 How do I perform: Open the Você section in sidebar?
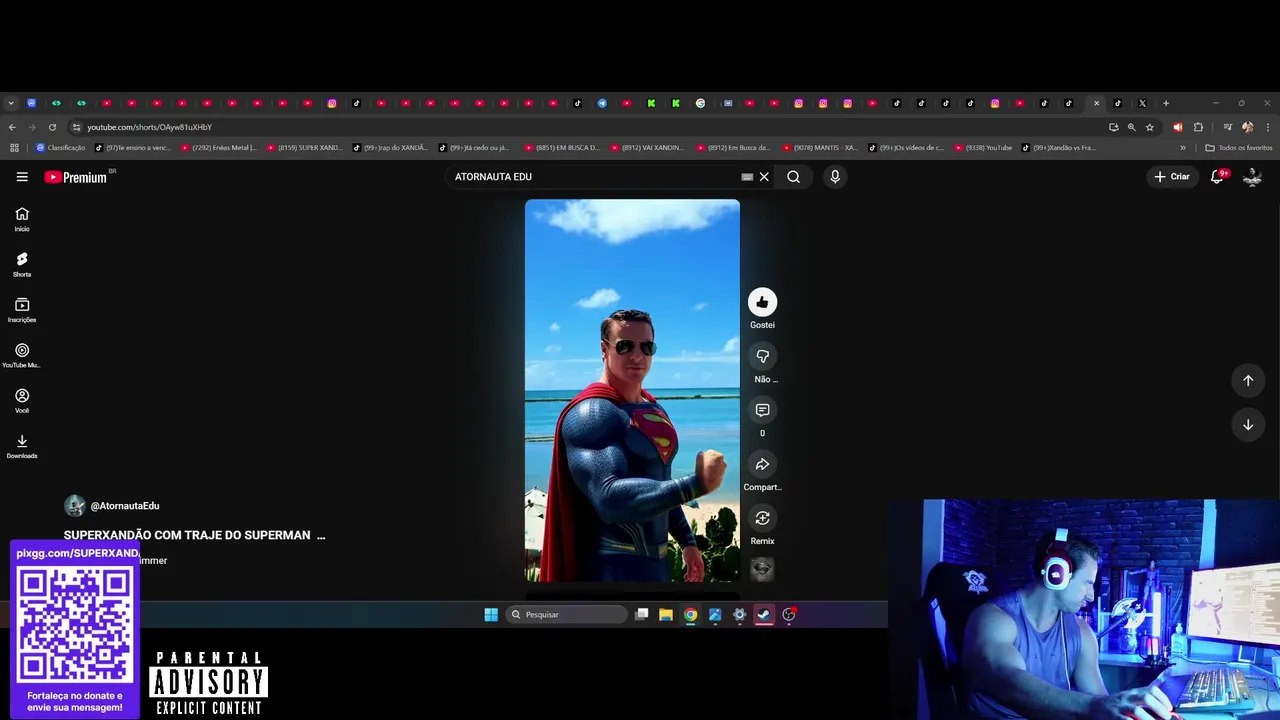pyautogui.click(x=22, y=401)
